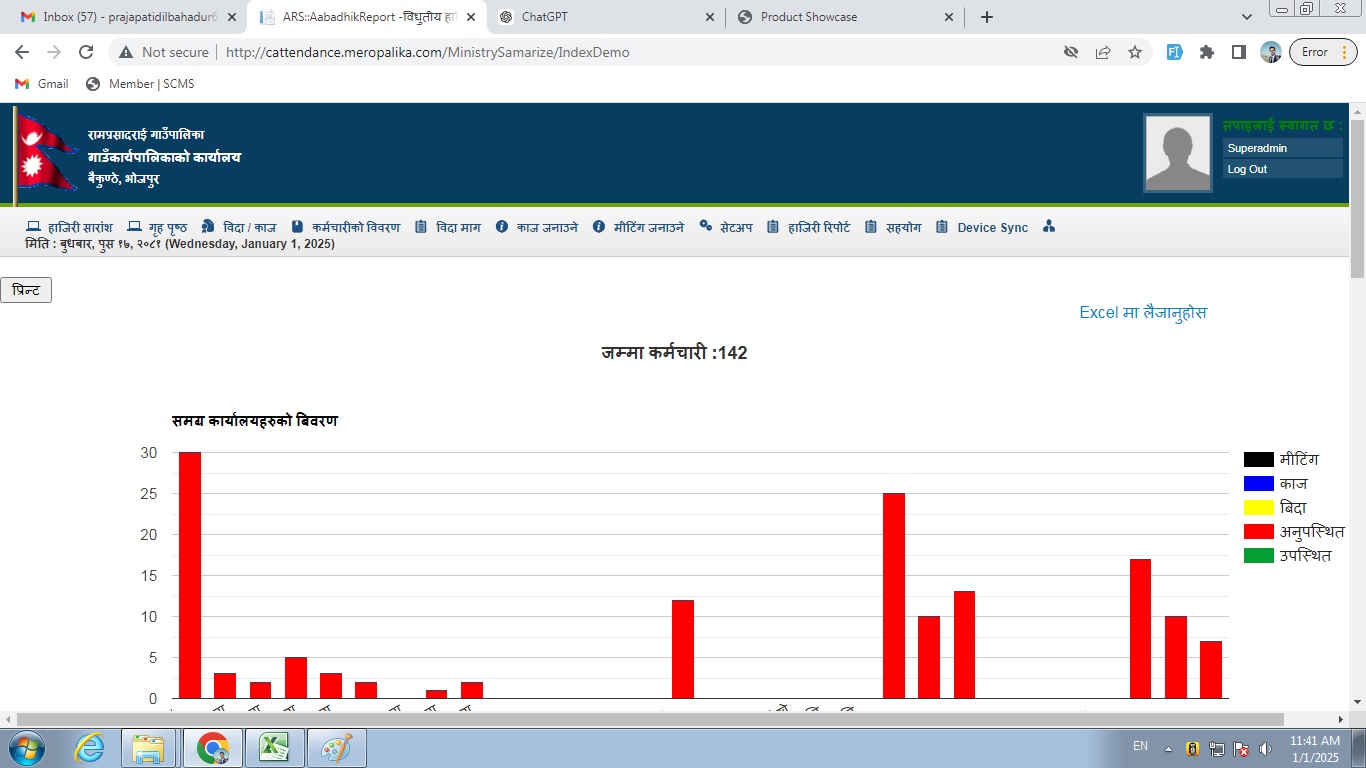Toggle the browser side panel icon

[x=1239, y=52]
